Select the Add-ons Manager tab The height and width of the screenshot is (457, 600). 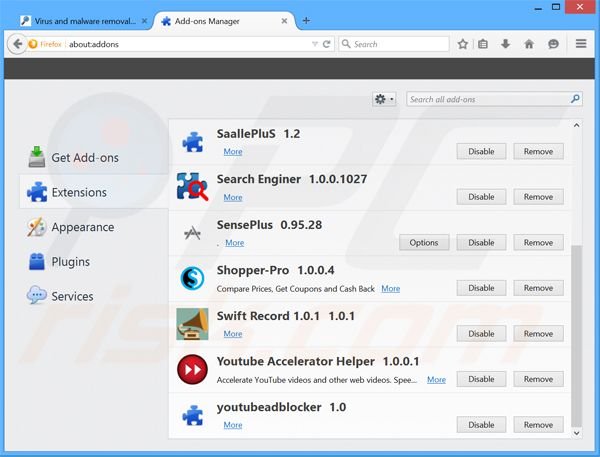tap(224, 21)
